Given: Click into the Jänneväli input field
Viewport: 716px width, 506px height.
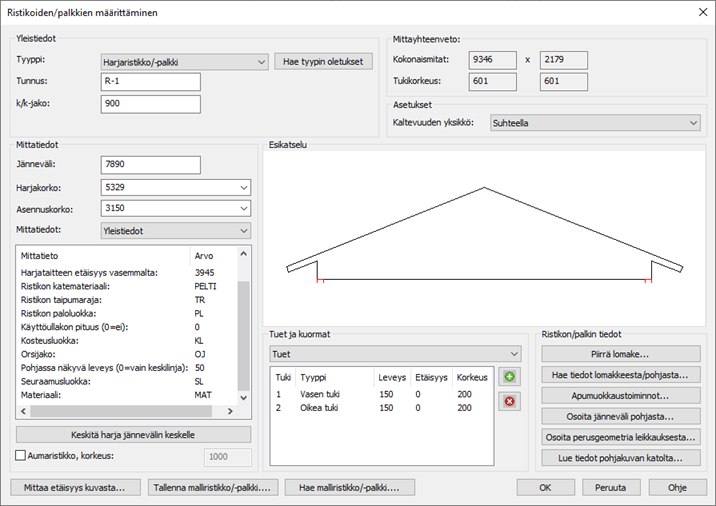Looking at the screenshot, I should 150,164.
